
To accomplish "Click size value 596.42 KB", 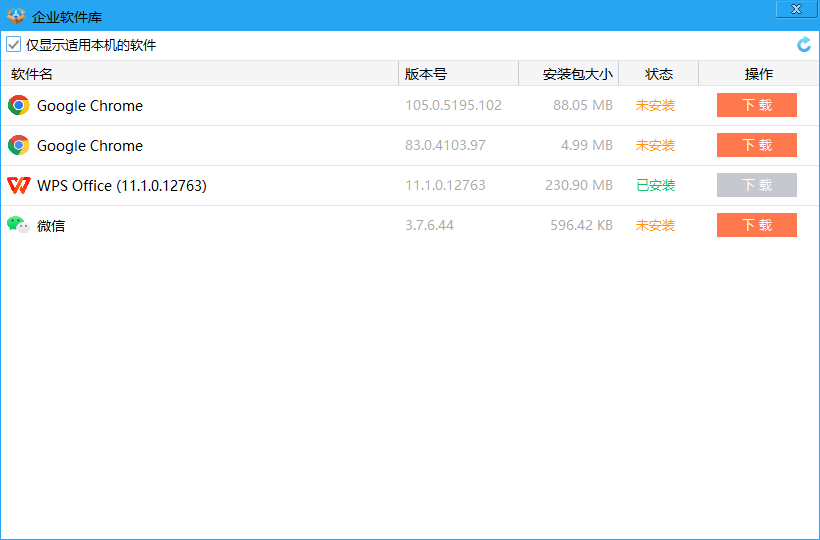I will point(582,225).
